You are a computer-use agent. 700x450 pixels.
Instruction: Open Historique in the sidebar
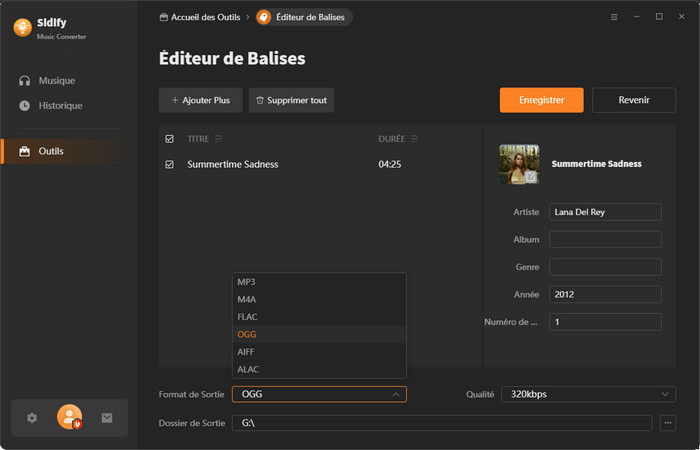tap(60, 105)
